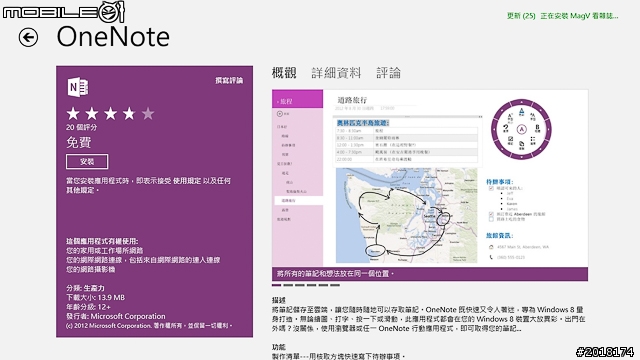
Task: Click the 發行者: Microsoft Corporation line
Action: coord(116,316)
